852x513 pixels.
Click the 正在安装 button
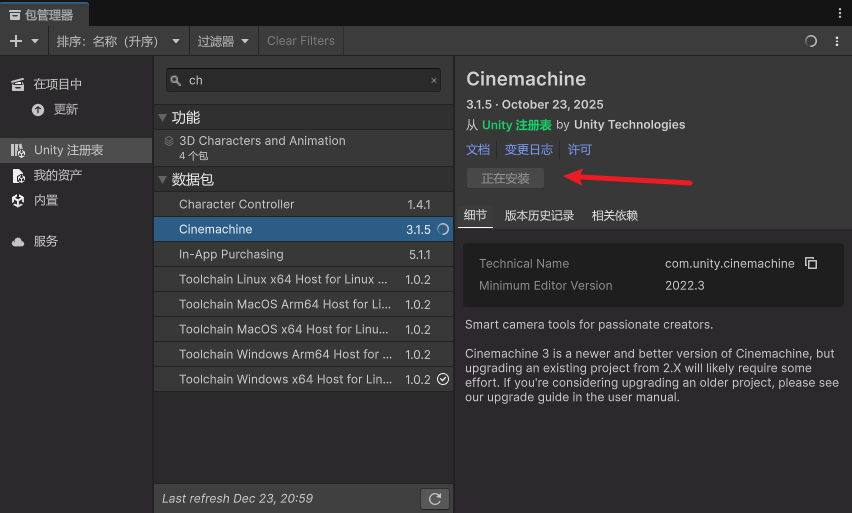click(x=505, y=178)
